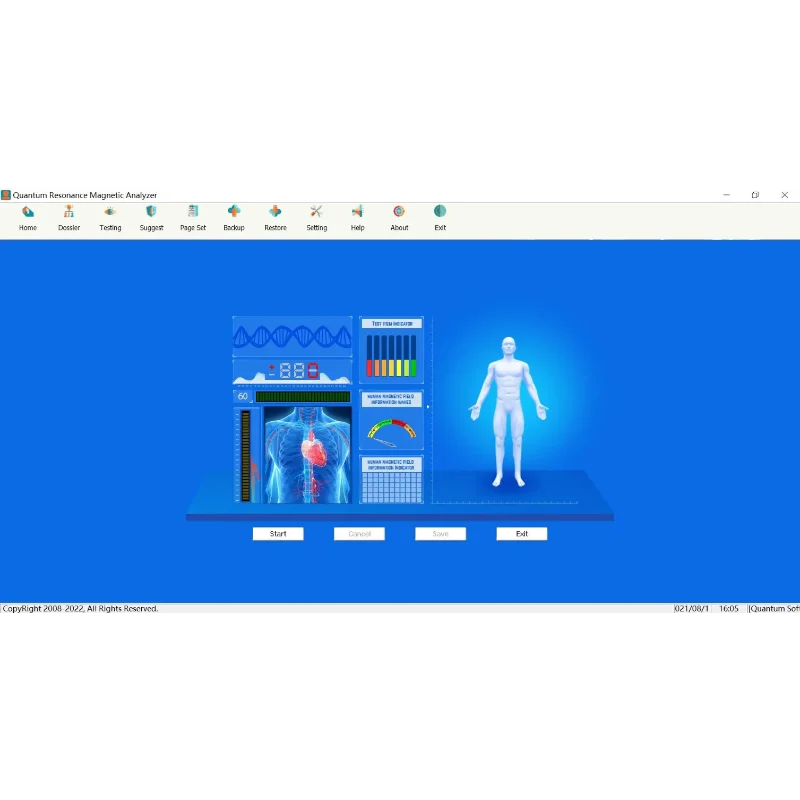The image size is (800, 800).
Task: Click the red digital counter display
Action: [x=292, y=371]
